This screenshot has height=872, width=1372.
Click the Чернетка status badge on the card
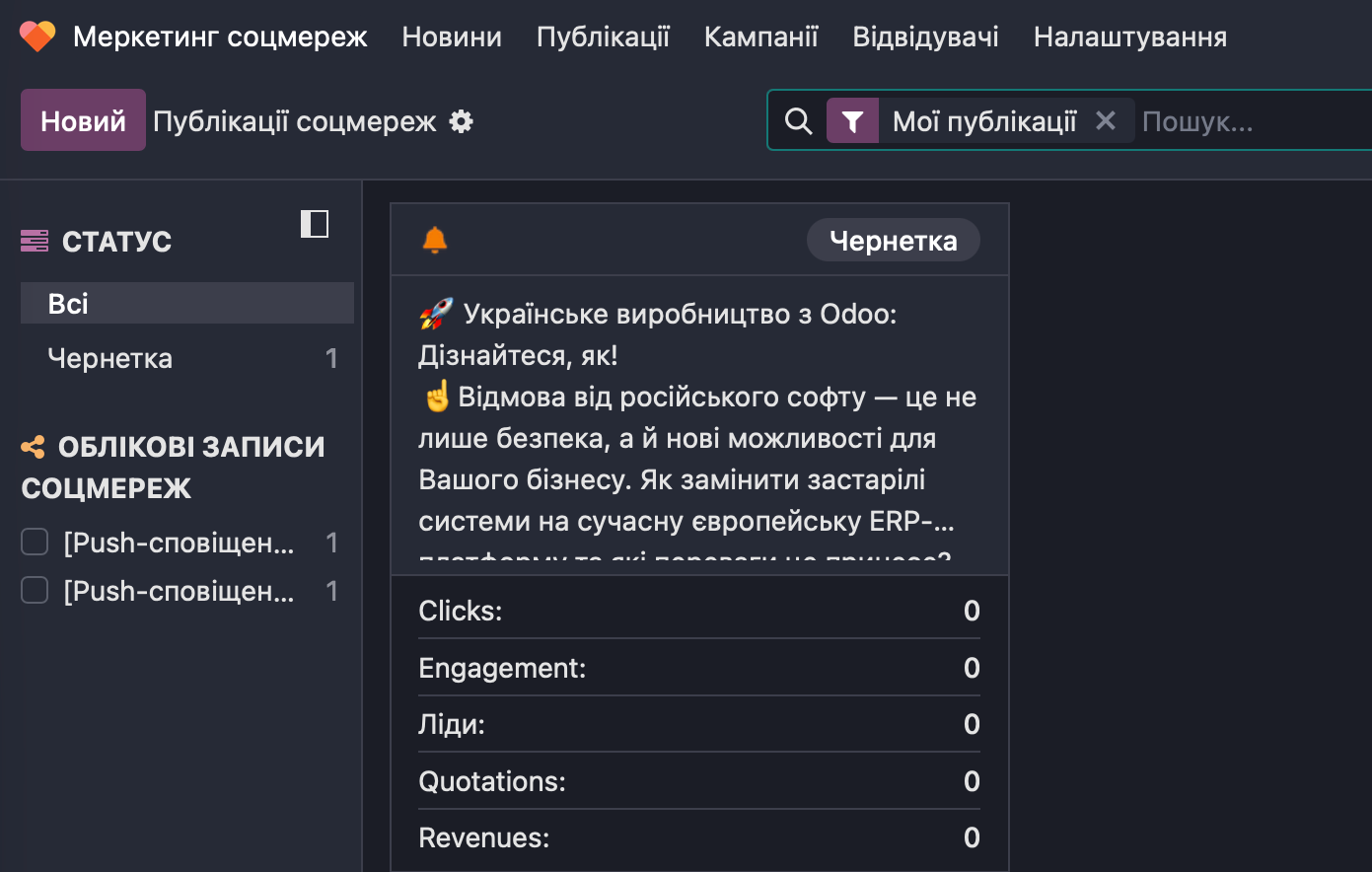click(x=893, y=241)
